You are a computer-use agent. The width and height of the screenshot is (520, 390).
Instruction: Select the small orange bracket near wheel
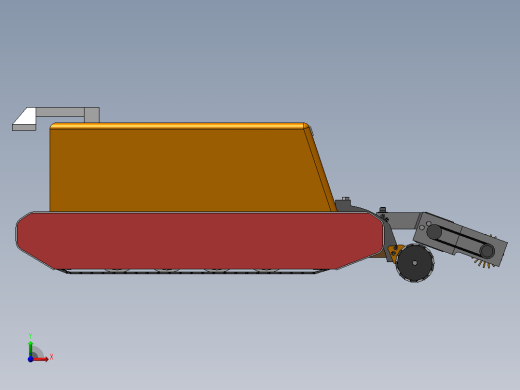point(394,252)
